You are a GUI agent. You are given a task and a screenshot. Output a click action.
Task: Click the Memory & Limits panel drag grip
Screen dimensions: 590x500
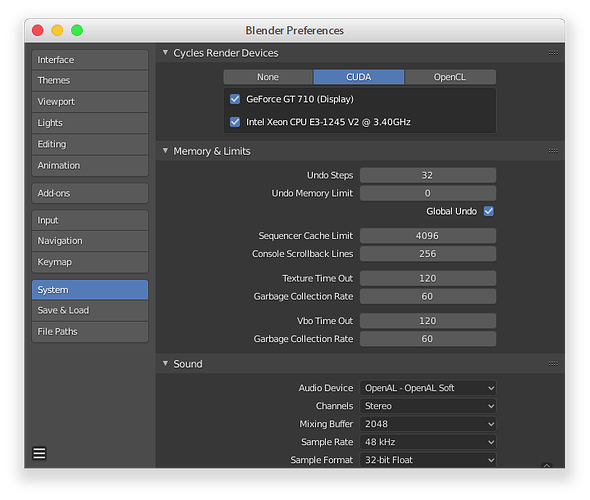point(553,151)
